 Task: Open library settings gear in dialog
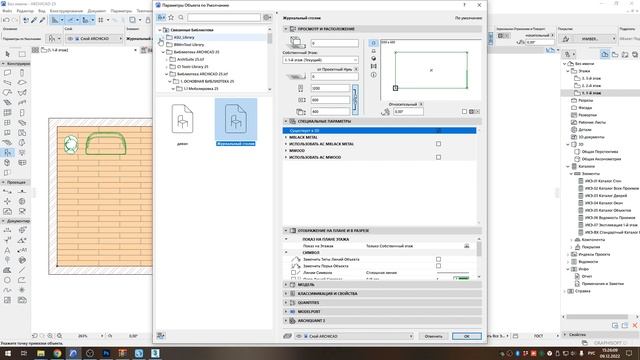point(267,18)
